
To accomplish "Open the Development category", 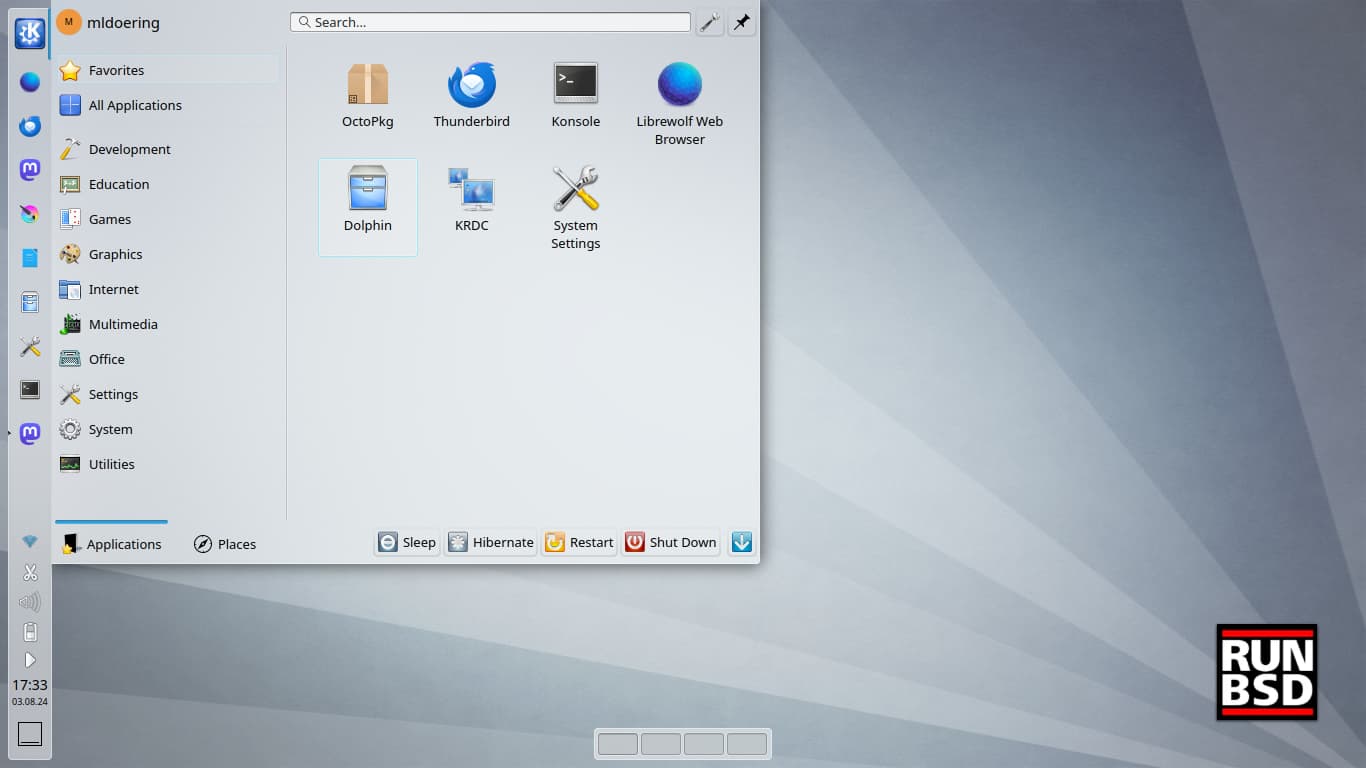I will (167, 149).
